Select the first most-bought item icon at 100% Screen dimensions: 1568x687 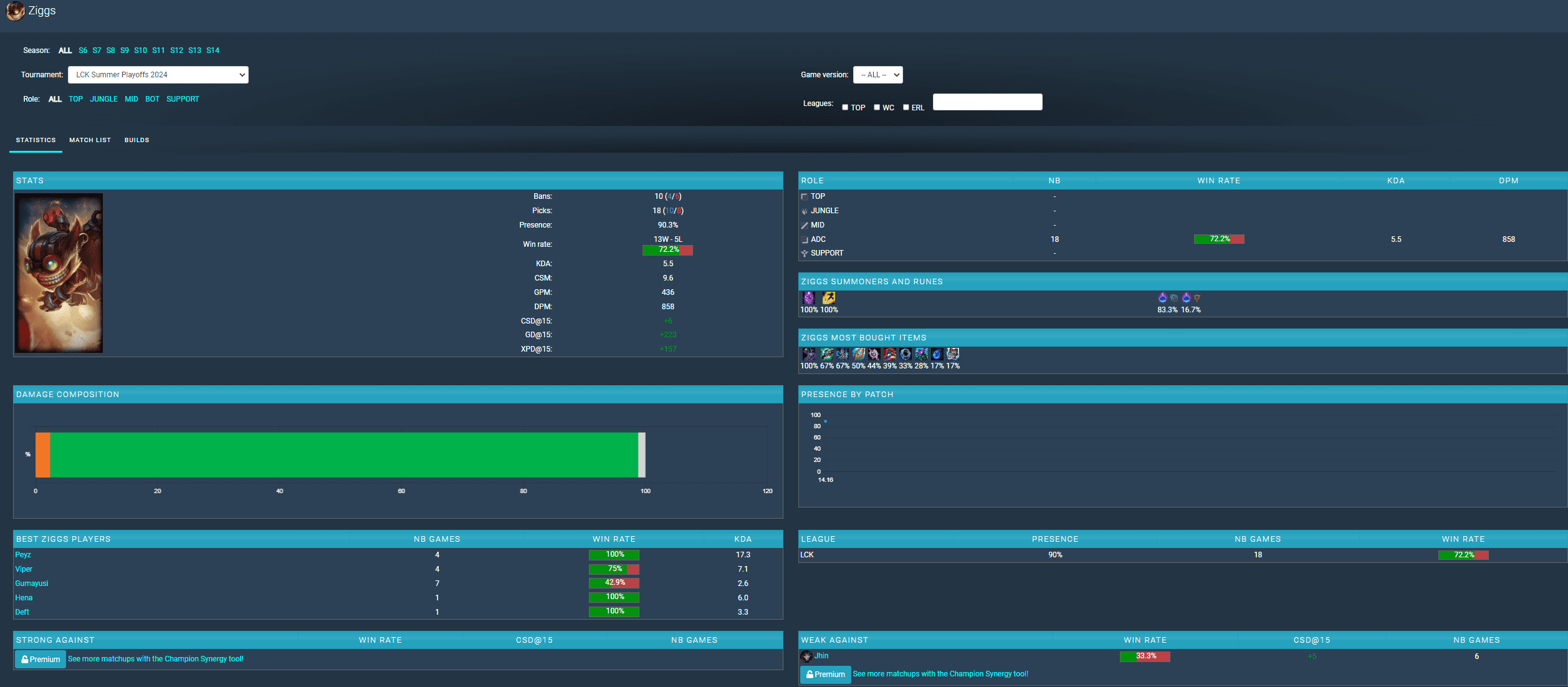[808, 354]
